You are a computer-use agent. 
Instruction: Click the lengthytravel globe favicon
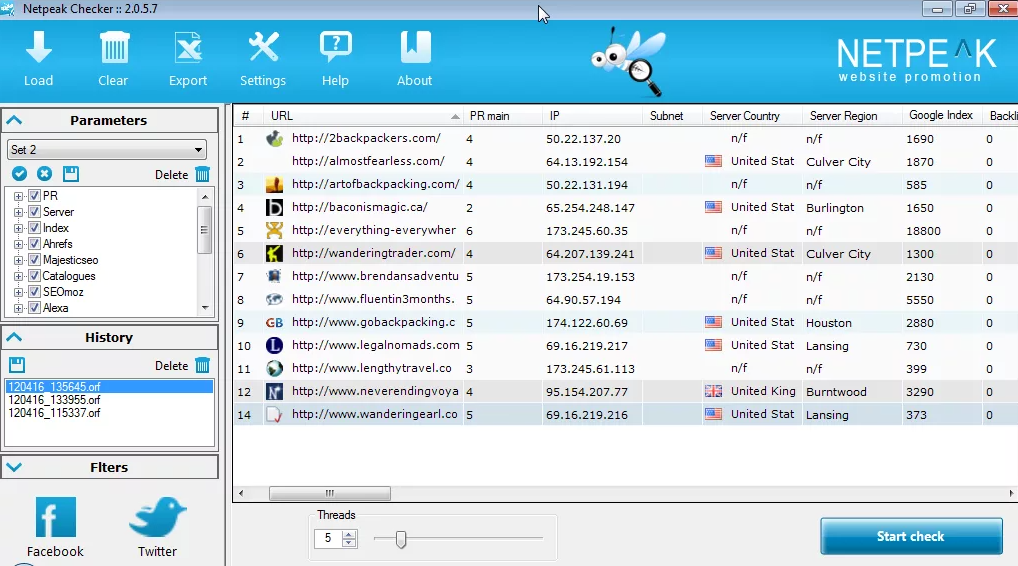275,369
